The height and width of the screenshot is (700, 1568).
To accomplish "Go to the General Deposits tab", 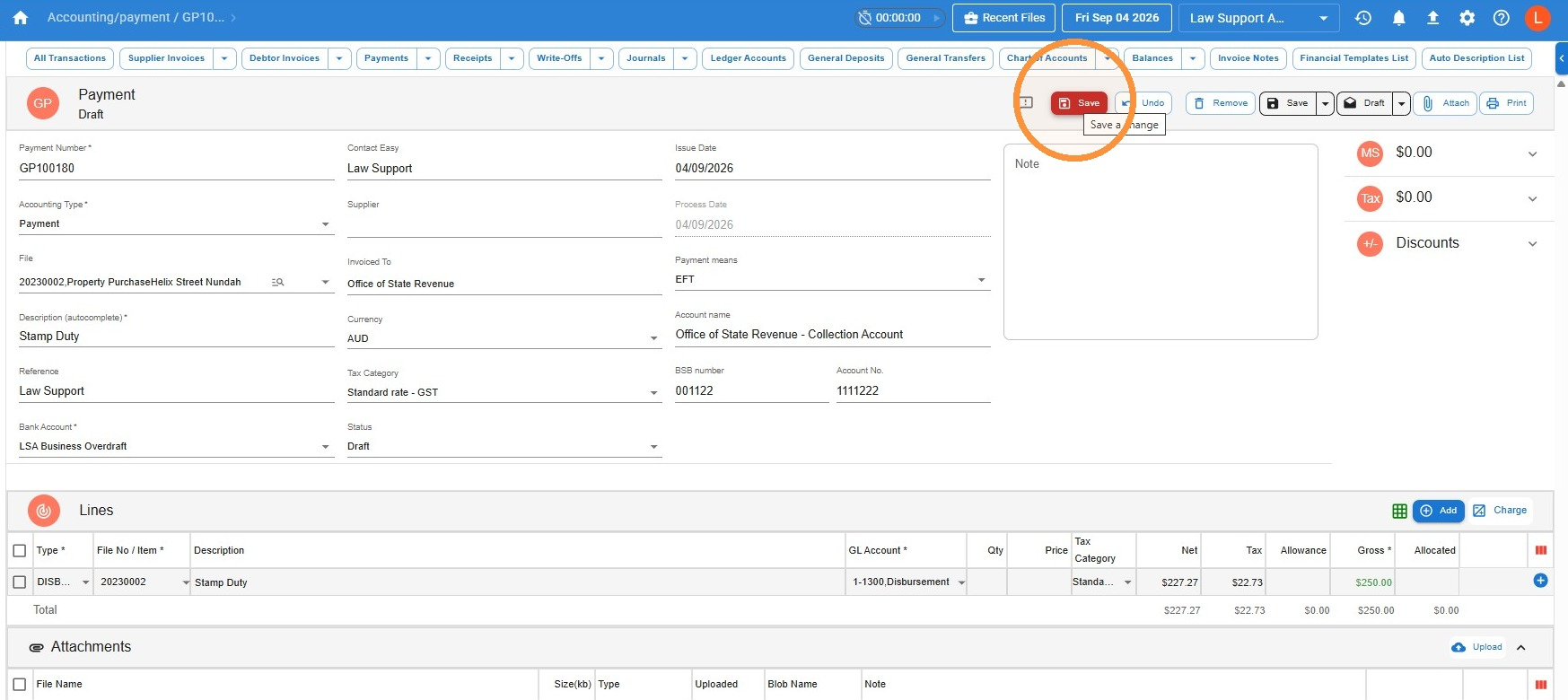I will [x=846, y=58].
